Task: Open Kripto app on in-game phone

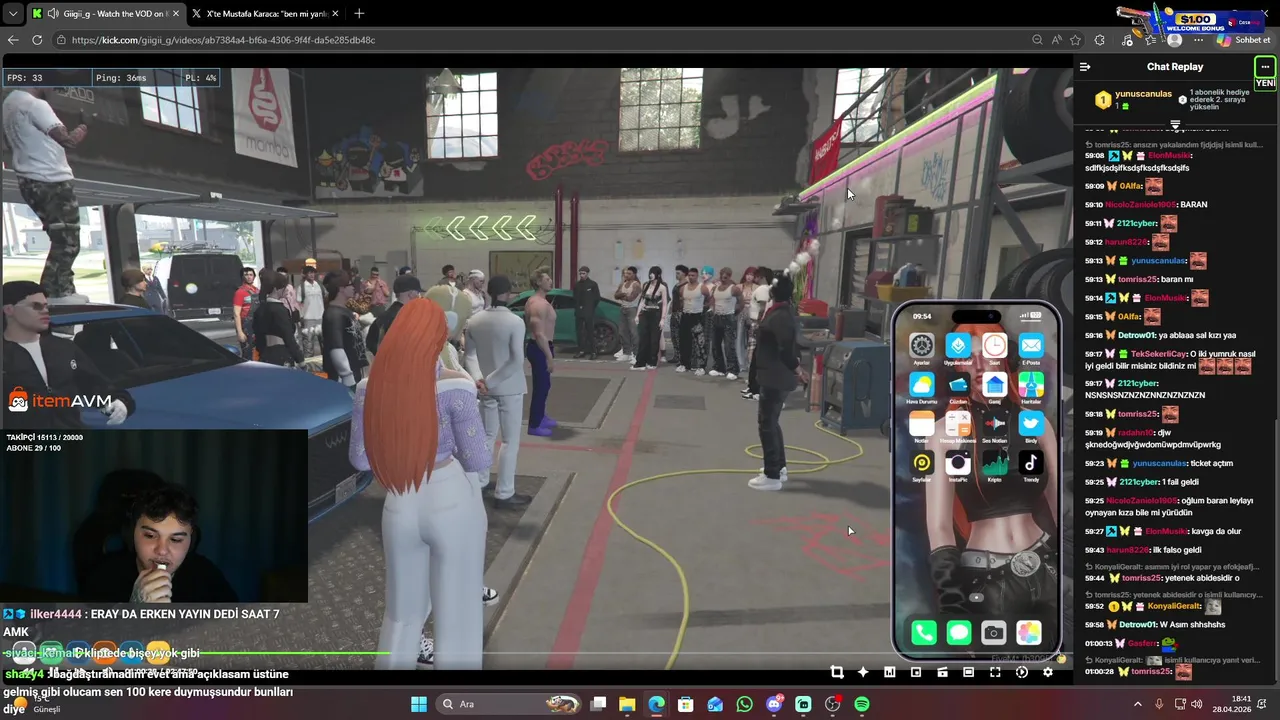Action: point(995,463)
